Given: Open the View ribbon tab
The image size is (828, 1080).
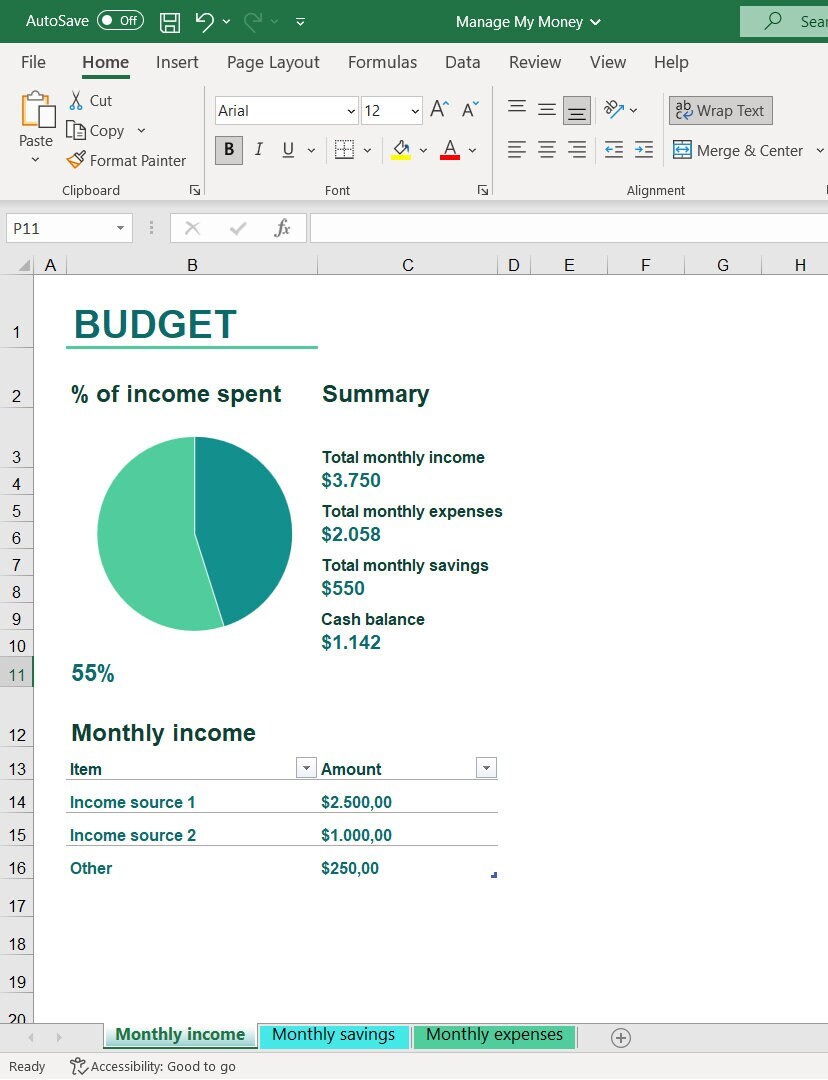Looking at the screenshot, I should click(x=608, y=62).
